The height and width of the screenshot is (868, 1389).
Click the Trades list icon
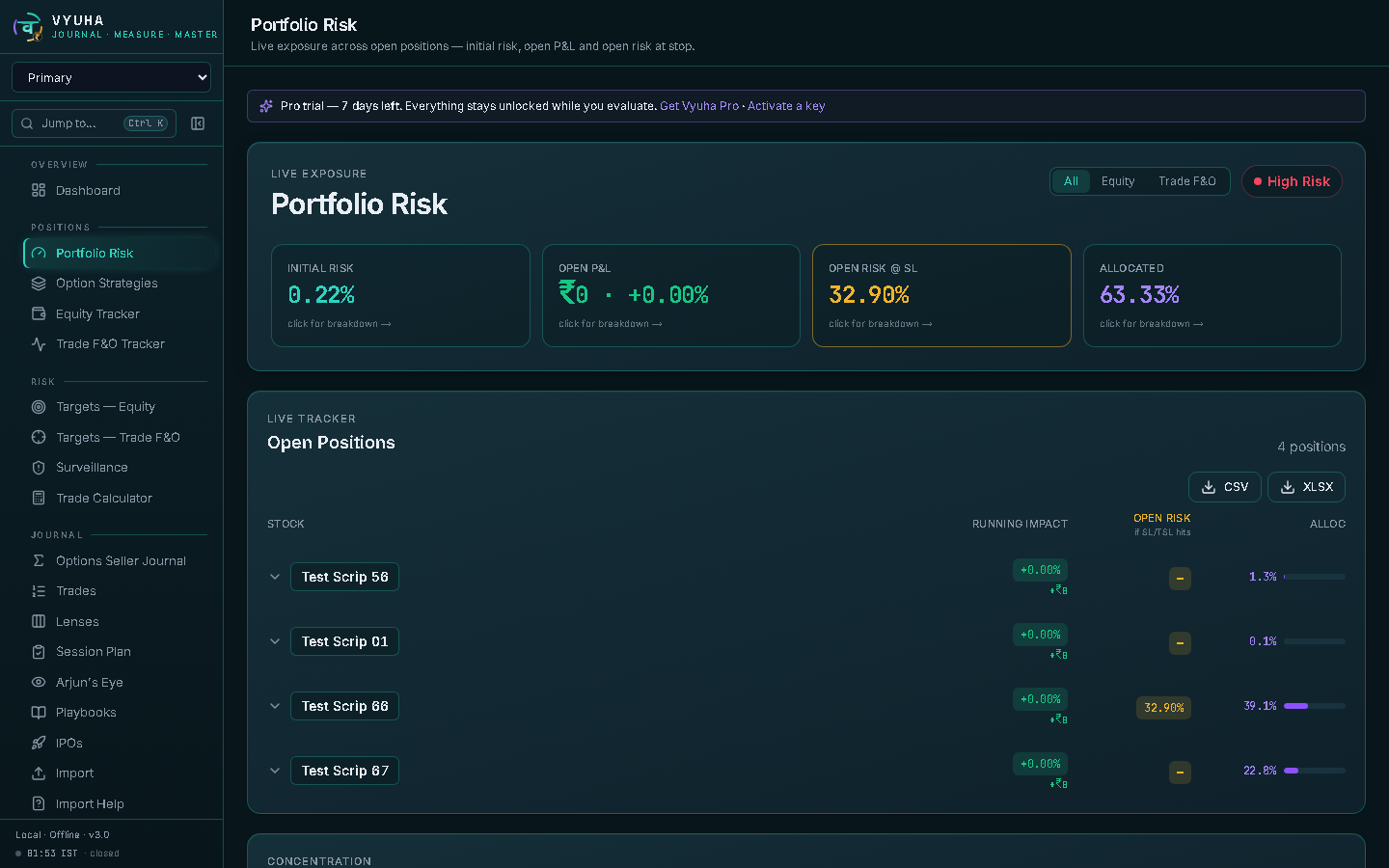(x=39, y=591)
